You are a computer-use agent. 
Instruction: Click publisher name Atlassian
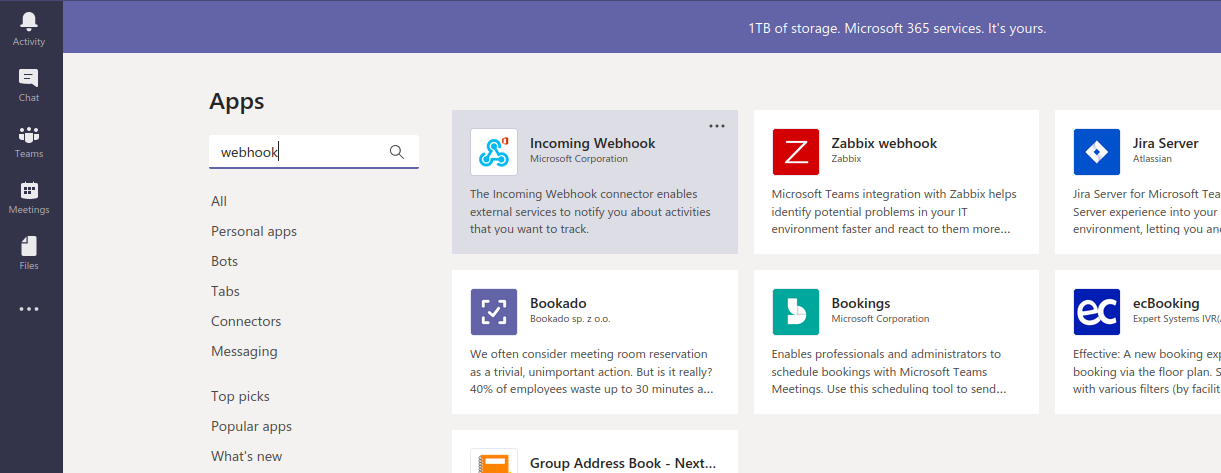pos(1152,158)
